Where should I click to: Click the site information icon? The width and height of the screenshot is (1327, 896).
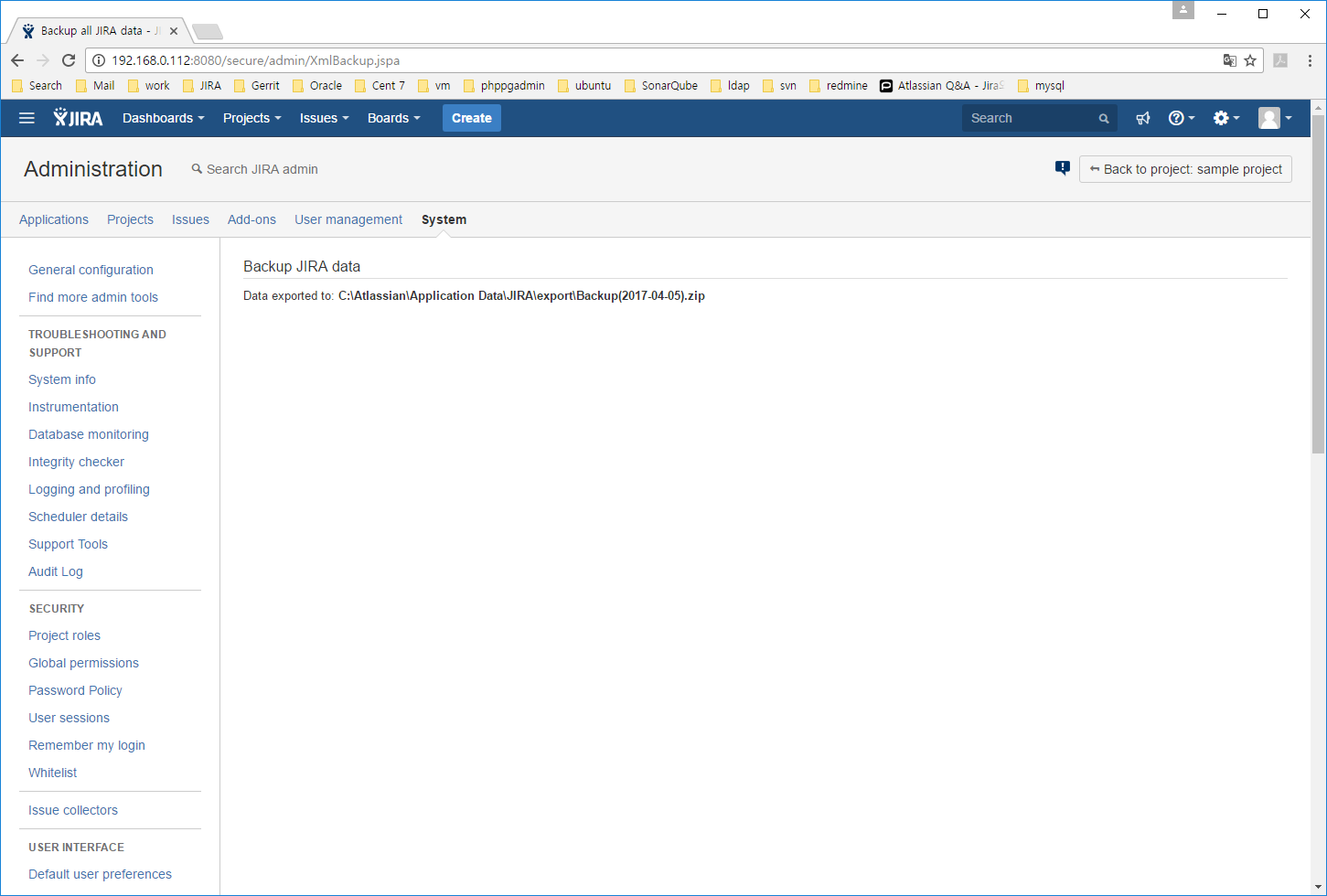coord(99,60)
